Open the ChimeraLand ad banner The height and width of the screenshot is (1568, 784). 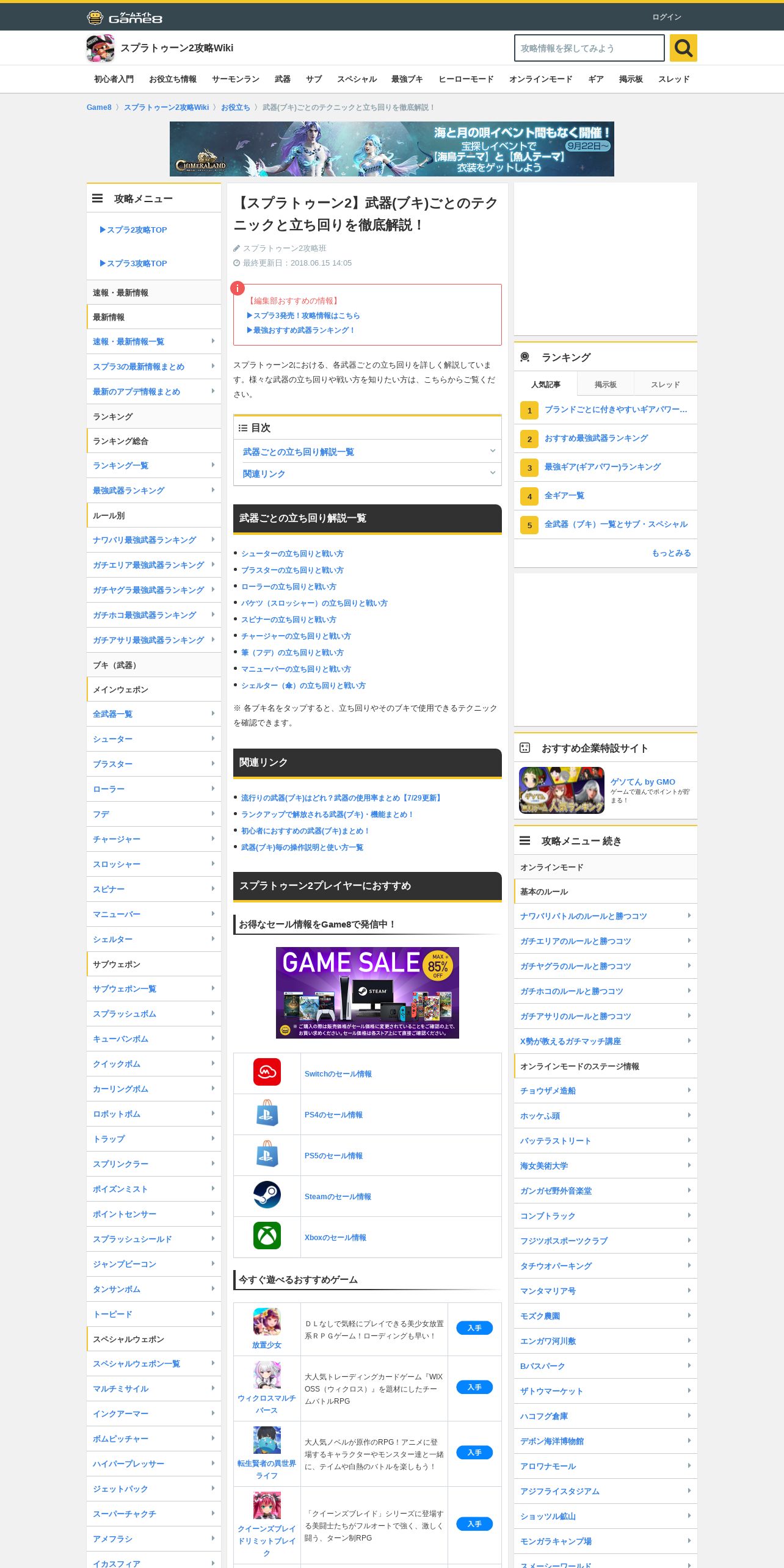click(x=392, y=149)
